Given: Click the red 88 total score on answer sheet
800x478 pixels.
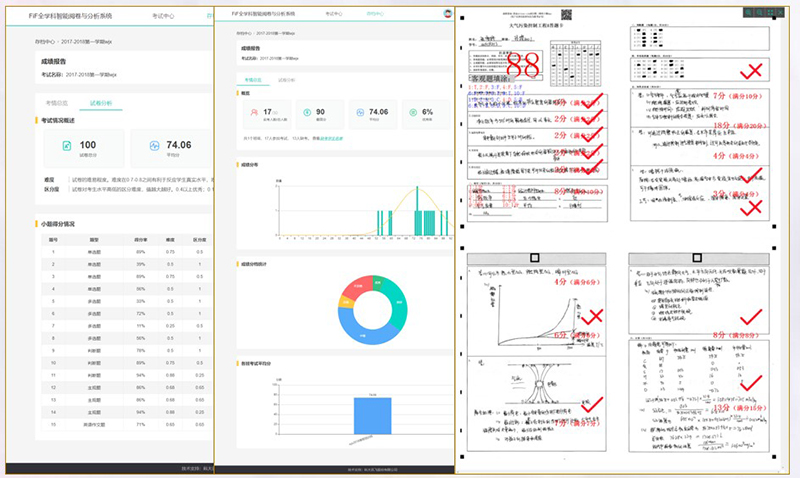Looking at the screenshot, I should pos(523,65).
